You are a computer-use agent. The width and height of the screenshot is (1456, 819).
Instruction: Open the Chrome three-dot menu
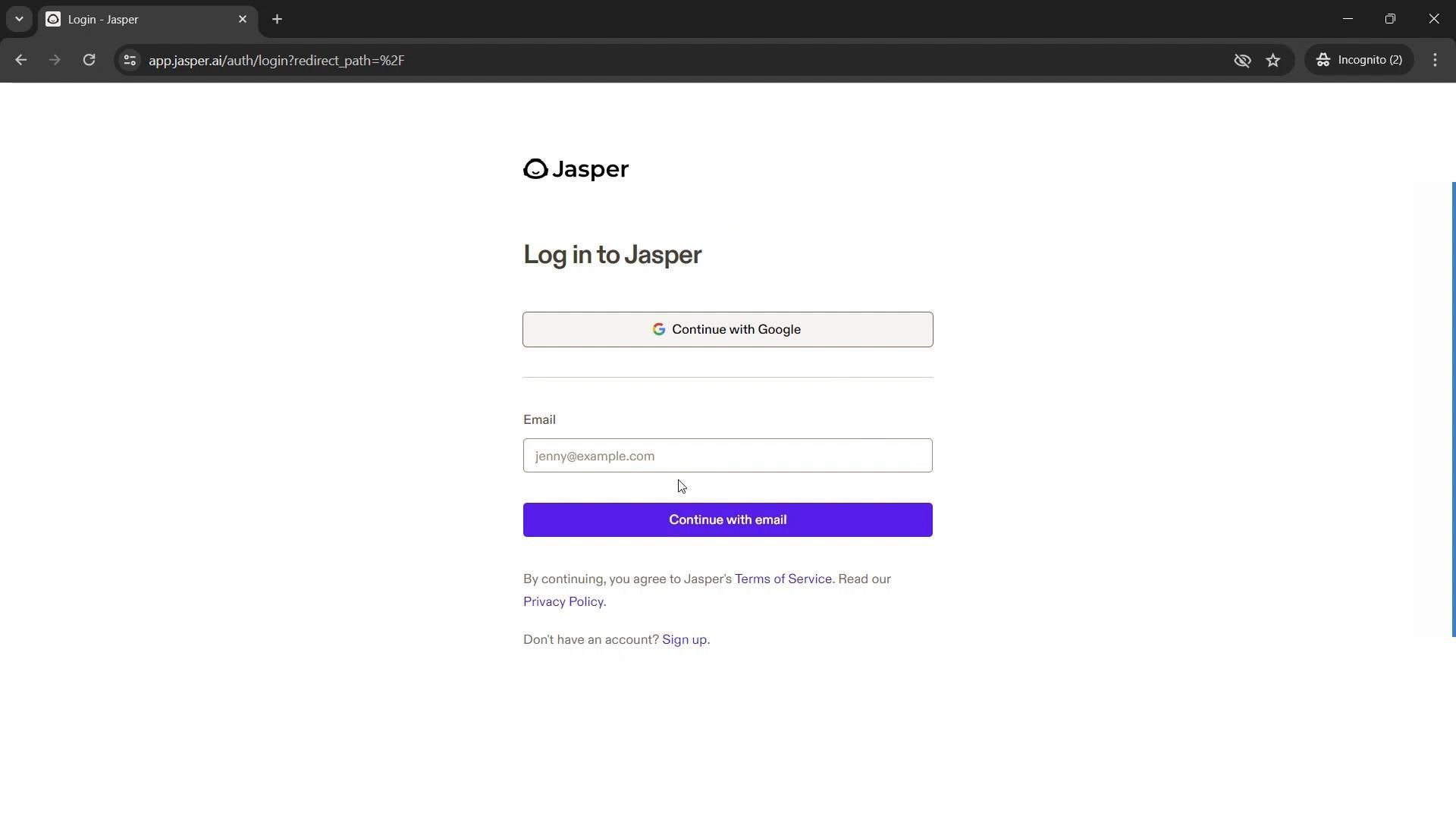1435,60
